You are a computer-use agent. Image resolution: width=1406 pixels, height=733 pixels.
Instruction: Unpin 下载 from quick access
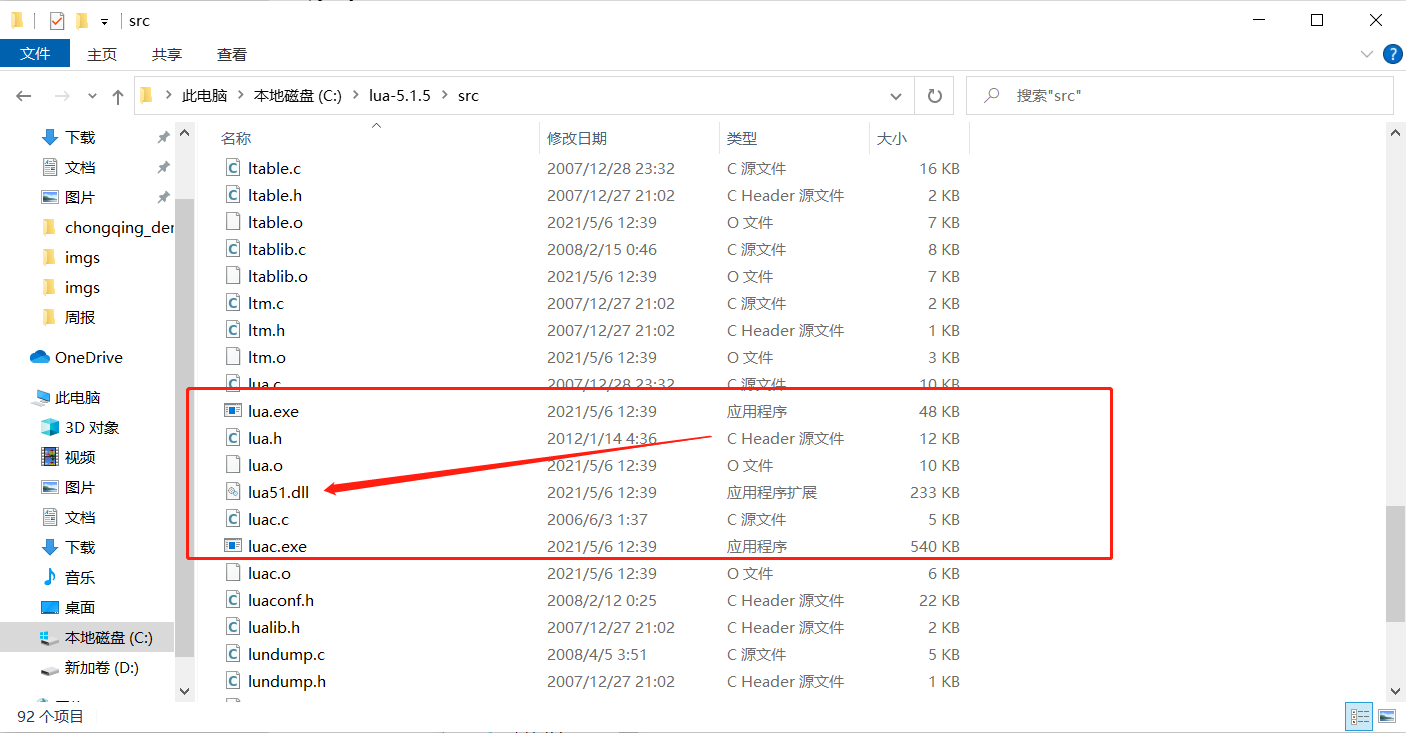pyautogui.click(x=163, y=137)
